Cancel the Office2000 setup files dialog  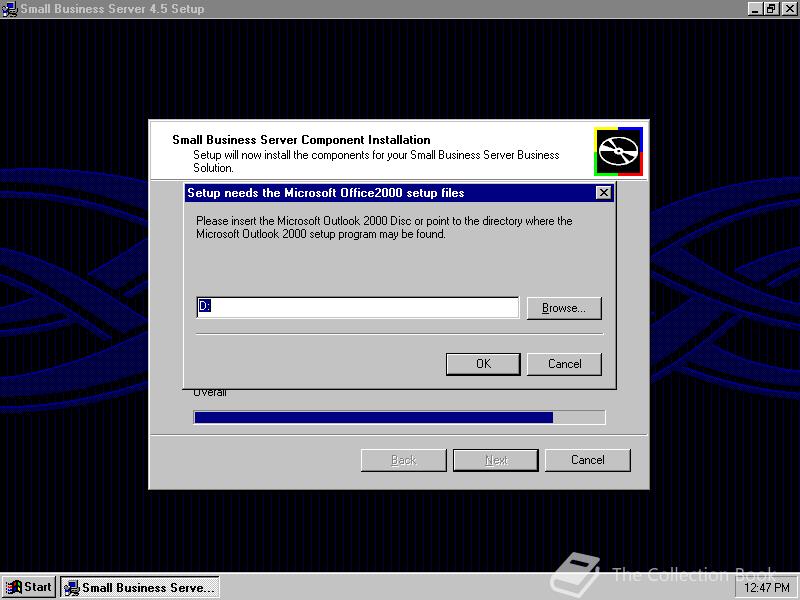coord(564,364)
